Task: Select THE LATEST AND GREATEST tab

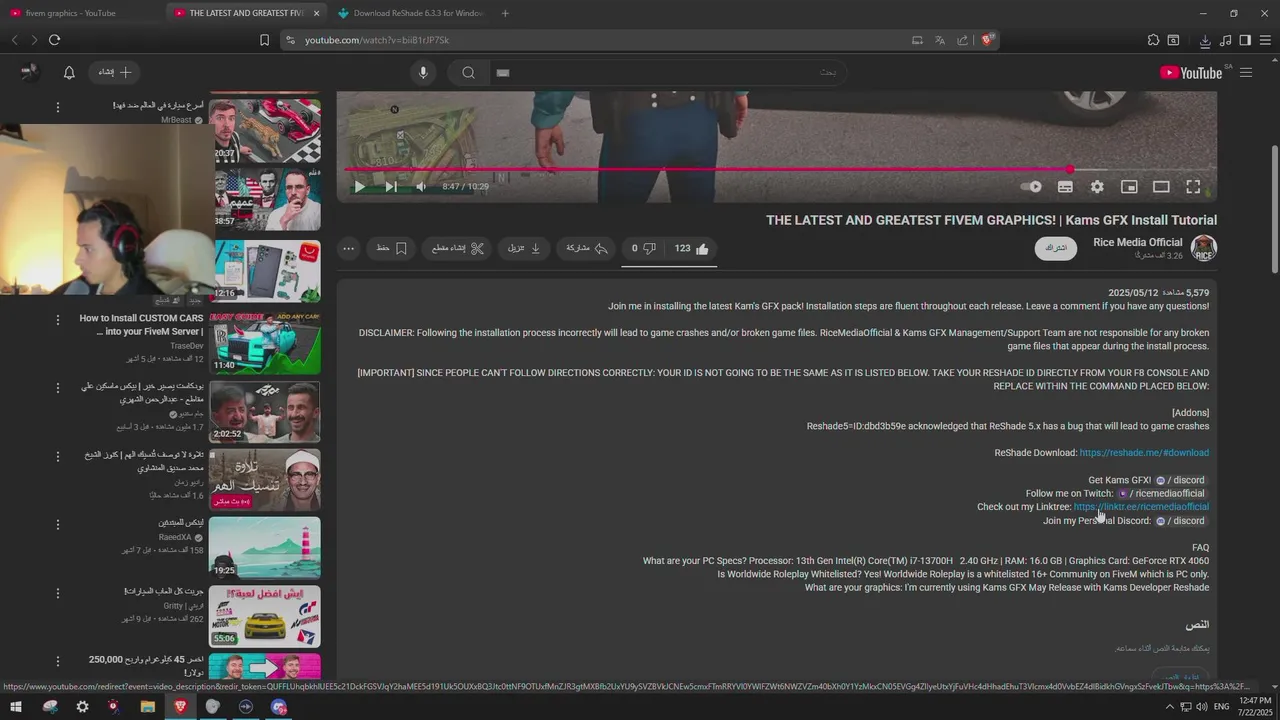Action: point(246,13)
